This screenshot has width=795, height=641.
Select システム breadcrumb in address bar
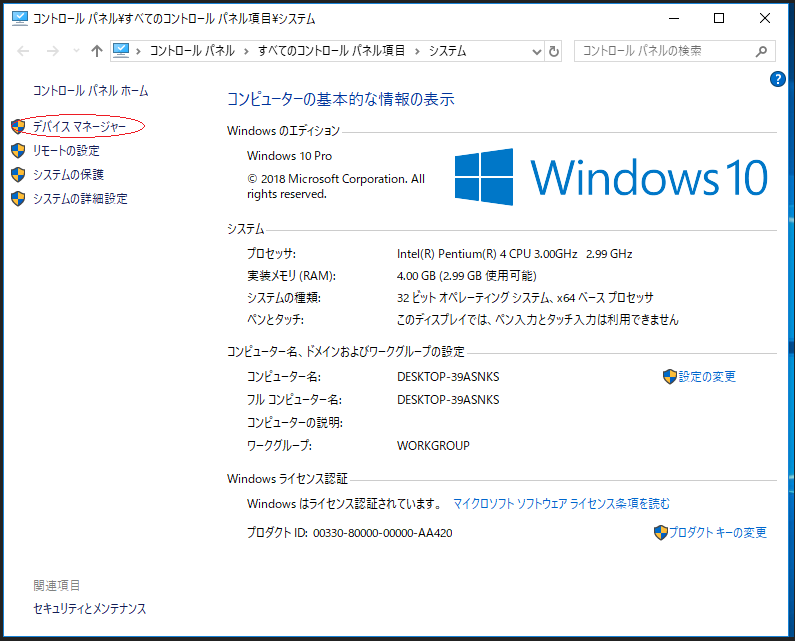point(447,51)
